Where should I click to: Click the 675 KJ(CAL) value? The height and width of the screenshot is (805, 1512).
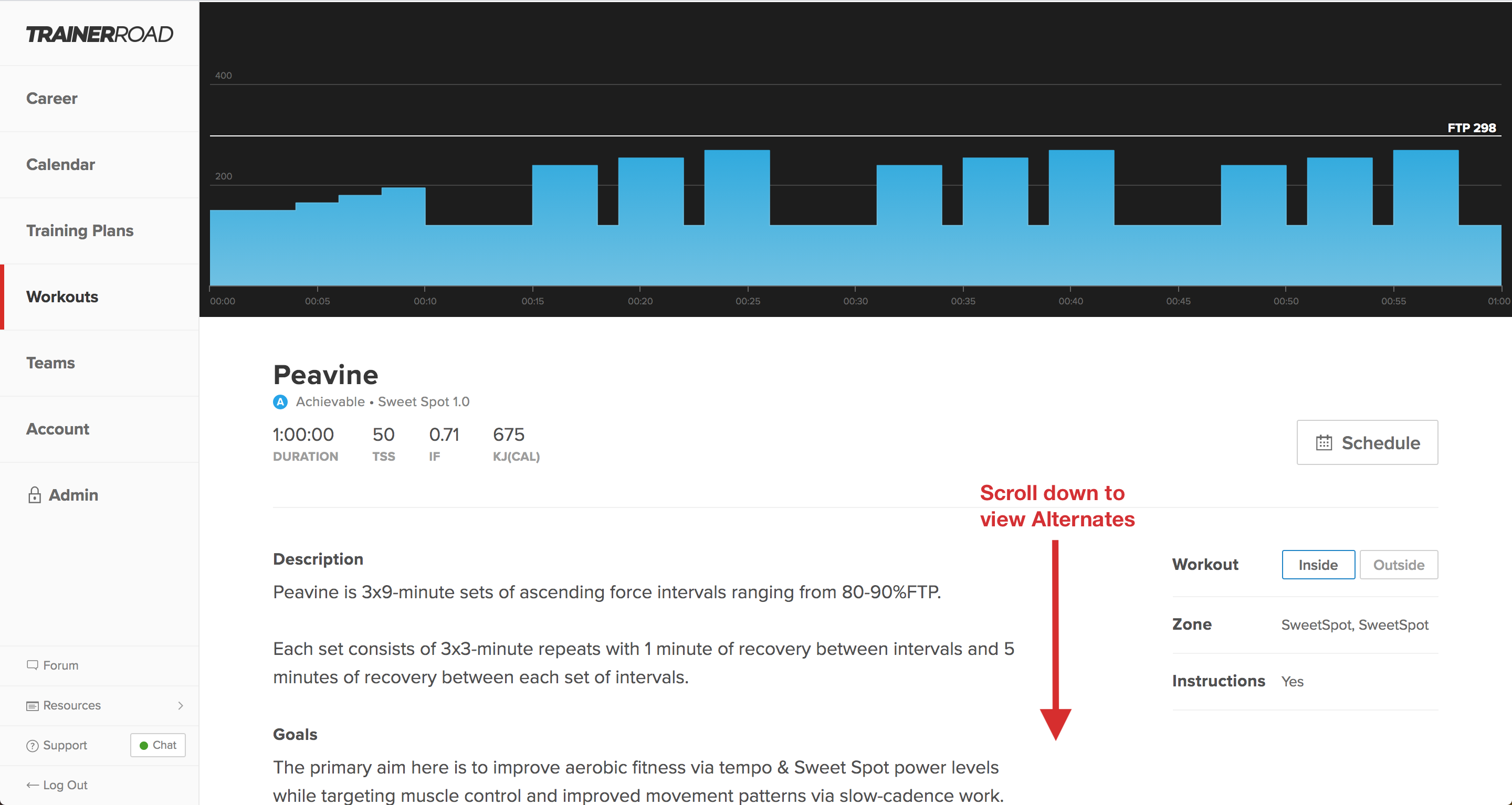point(509,435)
